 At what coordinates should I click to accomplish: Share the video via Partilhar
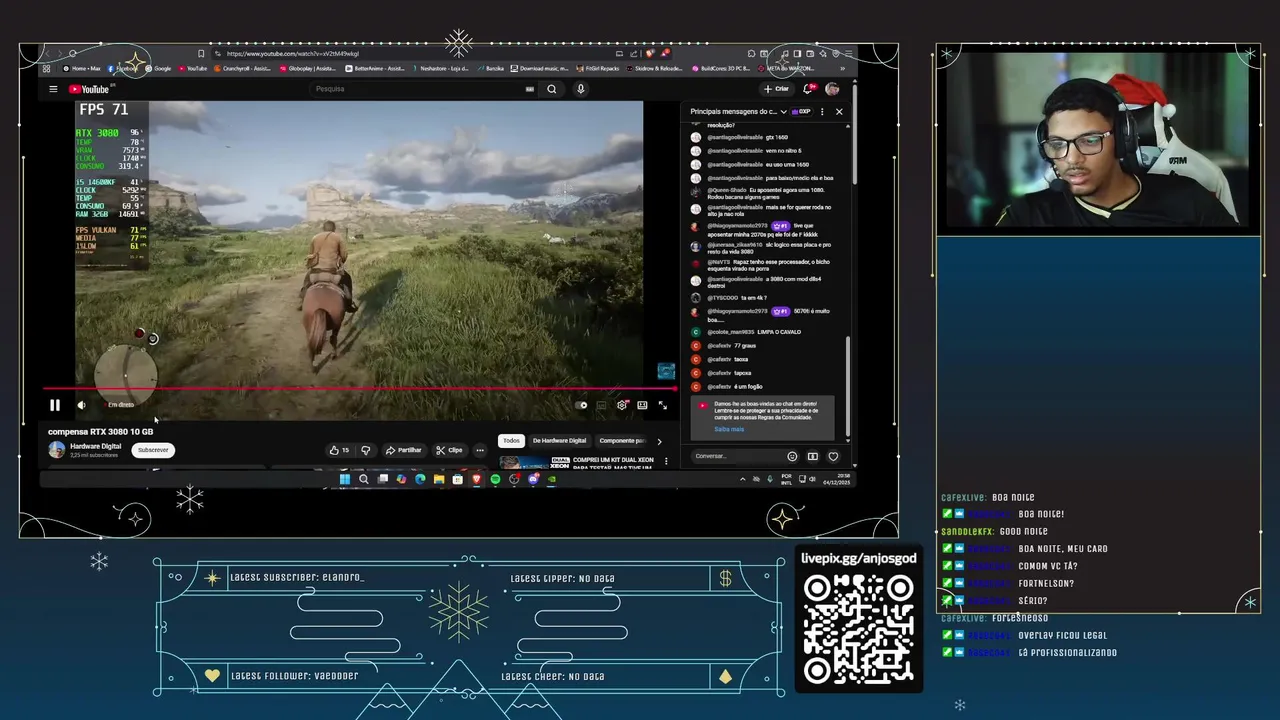pyautogui.click(x=404, y=450)
